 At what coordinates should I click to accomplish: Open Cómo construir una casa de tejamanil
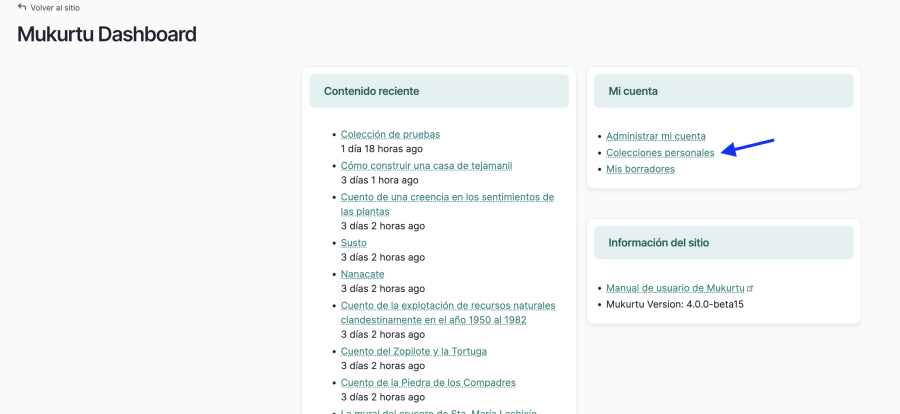426,166
